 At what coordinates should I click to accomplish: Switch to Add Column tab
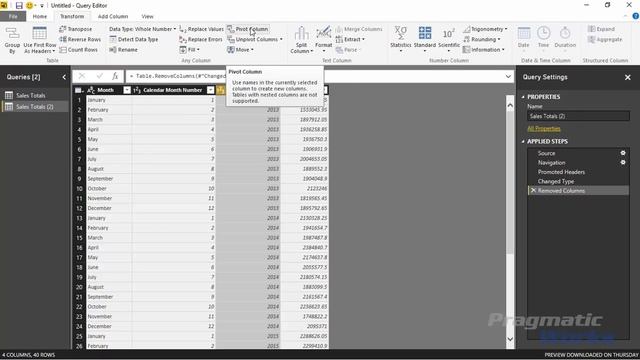coord(113,16)
